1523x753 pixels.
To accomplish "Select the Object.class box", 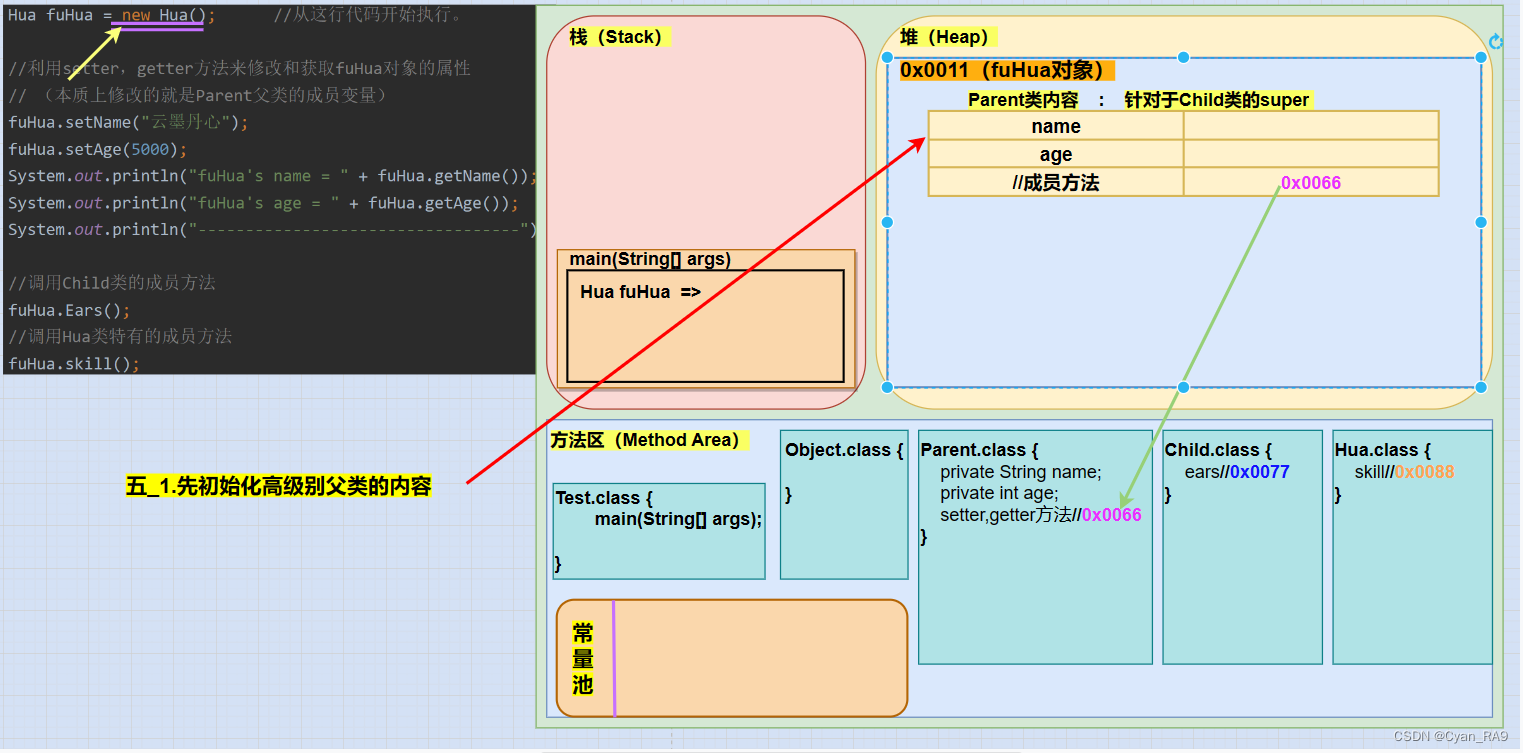I will pyautogui.click(x=843, y=505).
